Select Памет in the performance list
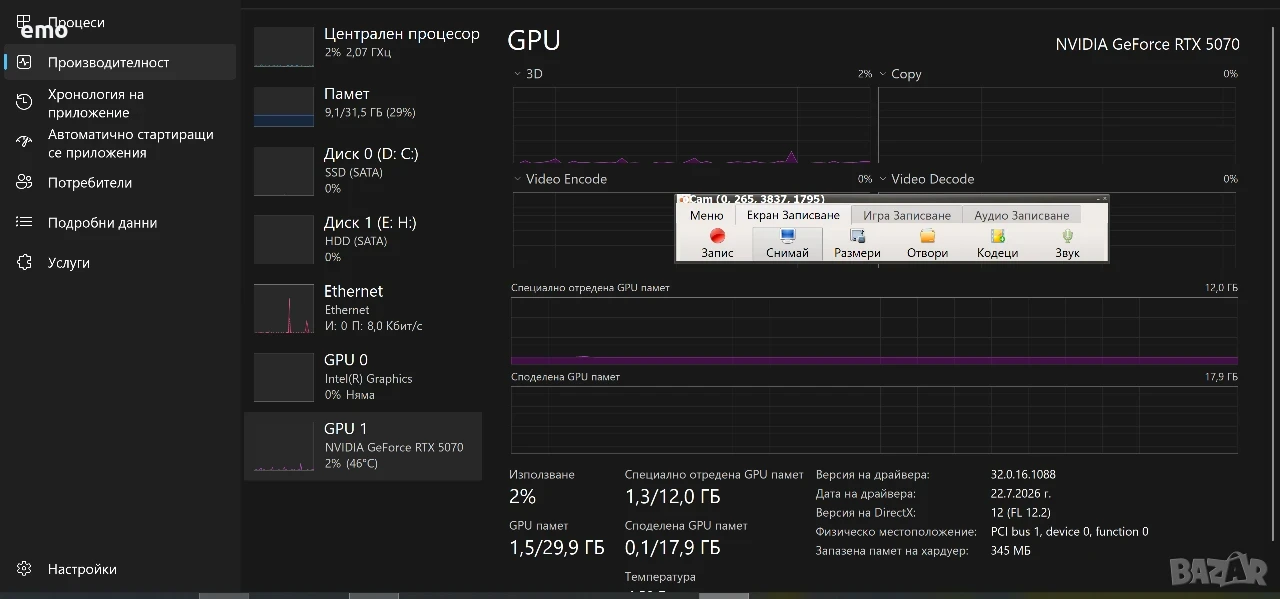Screen dimensions: 1280x599 [363, 107]
